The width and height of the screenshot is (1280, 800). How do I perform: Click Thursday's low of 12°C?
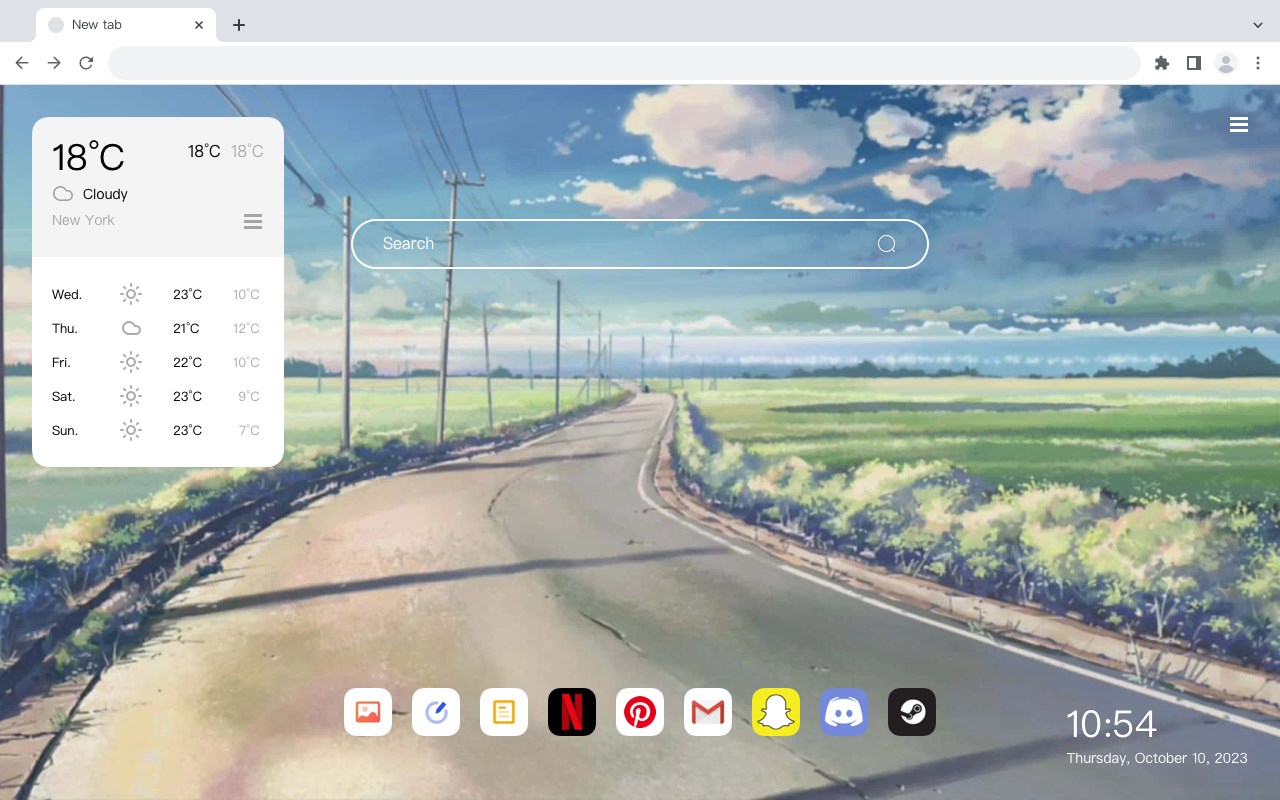pyautogui.click(x=247, y=328)
